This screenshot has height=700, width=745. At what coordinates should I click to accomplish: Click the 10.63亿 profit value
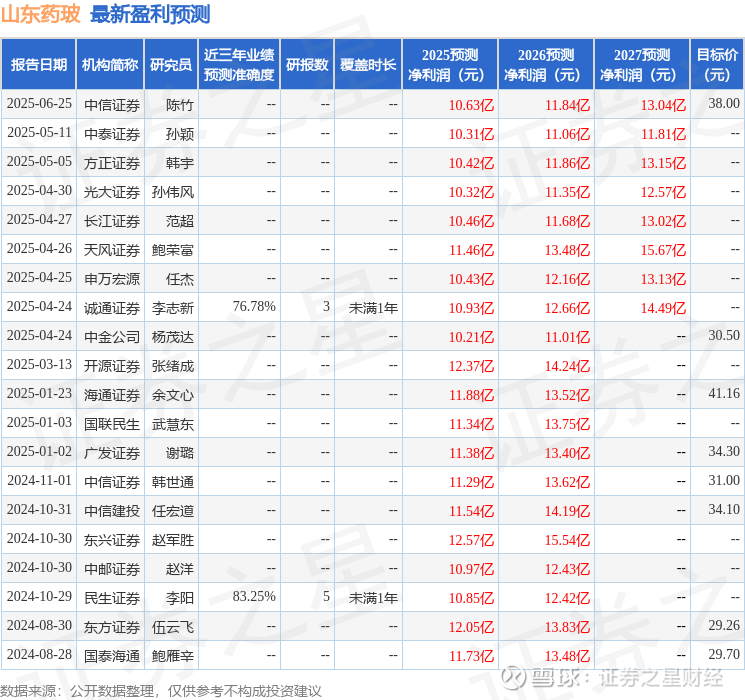click(x=471, y=105)
